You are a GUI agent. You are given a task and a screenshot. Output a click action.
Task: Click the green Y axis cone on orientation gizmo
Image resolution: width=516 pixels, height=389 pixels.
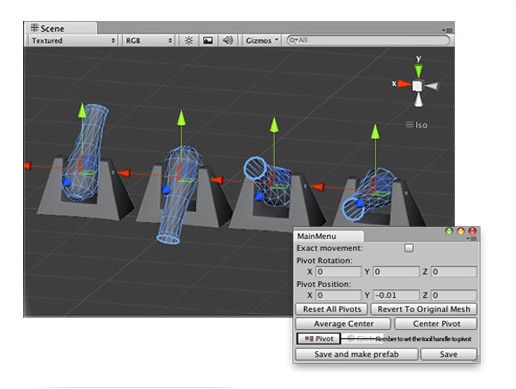click(418, 71)
